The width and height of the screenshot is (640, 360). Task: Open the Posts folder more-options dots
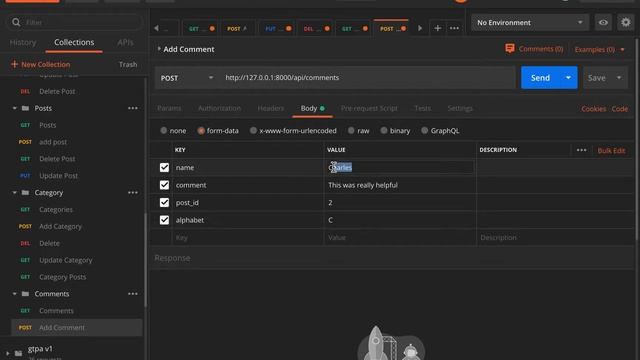(x=133, y=108)
